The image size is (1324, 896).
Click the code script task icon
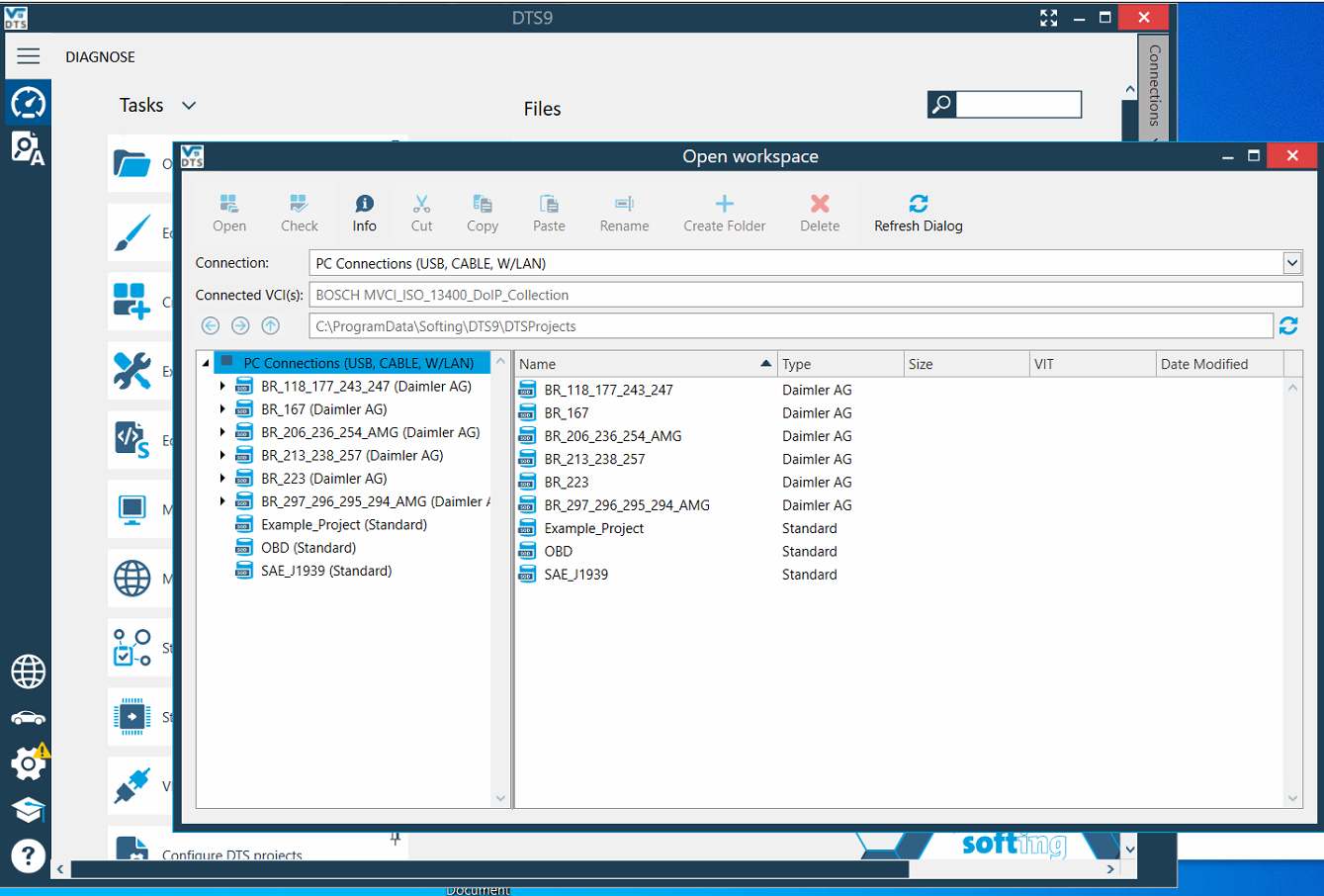point(132,440)
